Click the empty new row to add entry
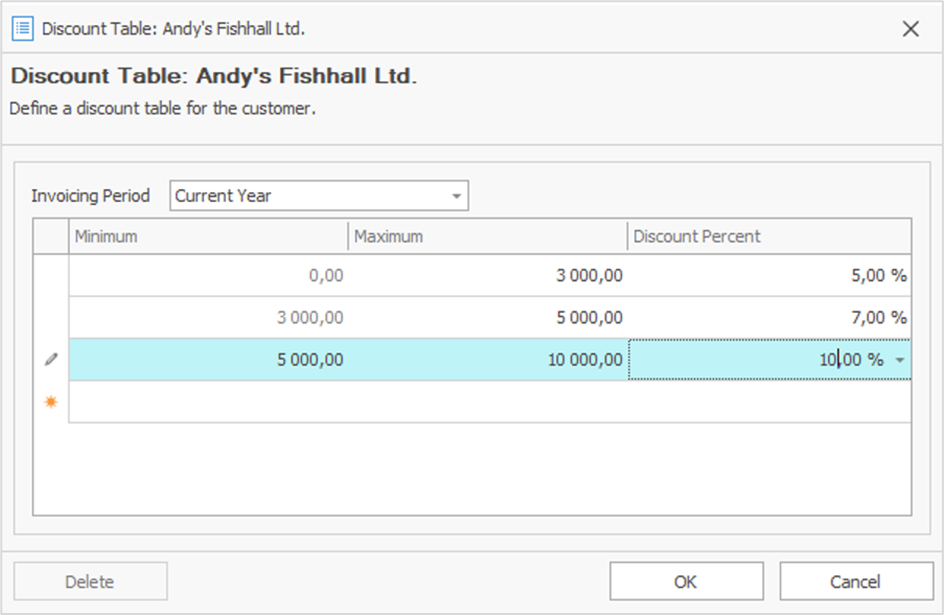 pyautogui.click(x=488, y=402)
